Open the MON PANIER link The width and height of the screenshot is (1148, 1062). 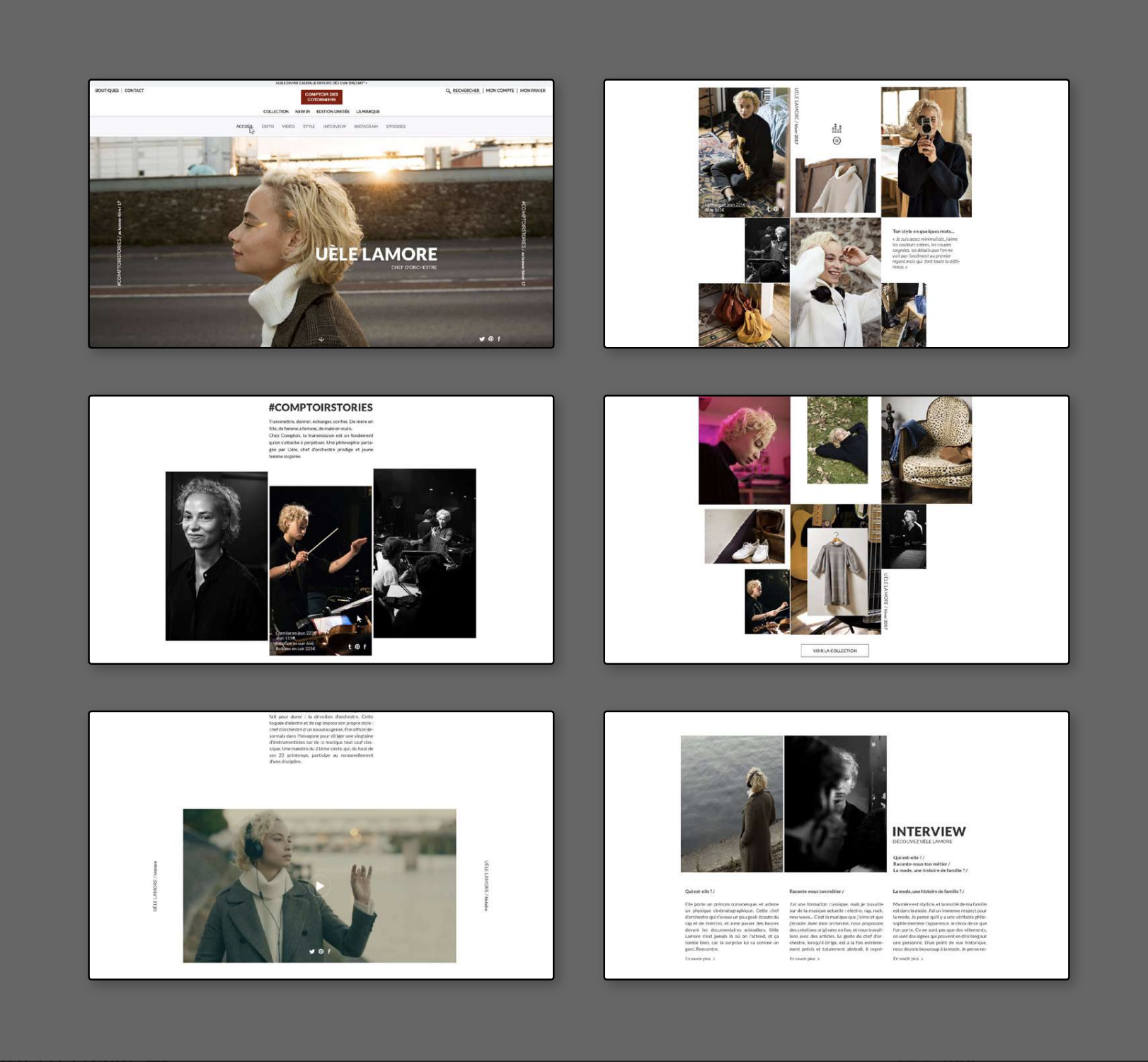533,91
